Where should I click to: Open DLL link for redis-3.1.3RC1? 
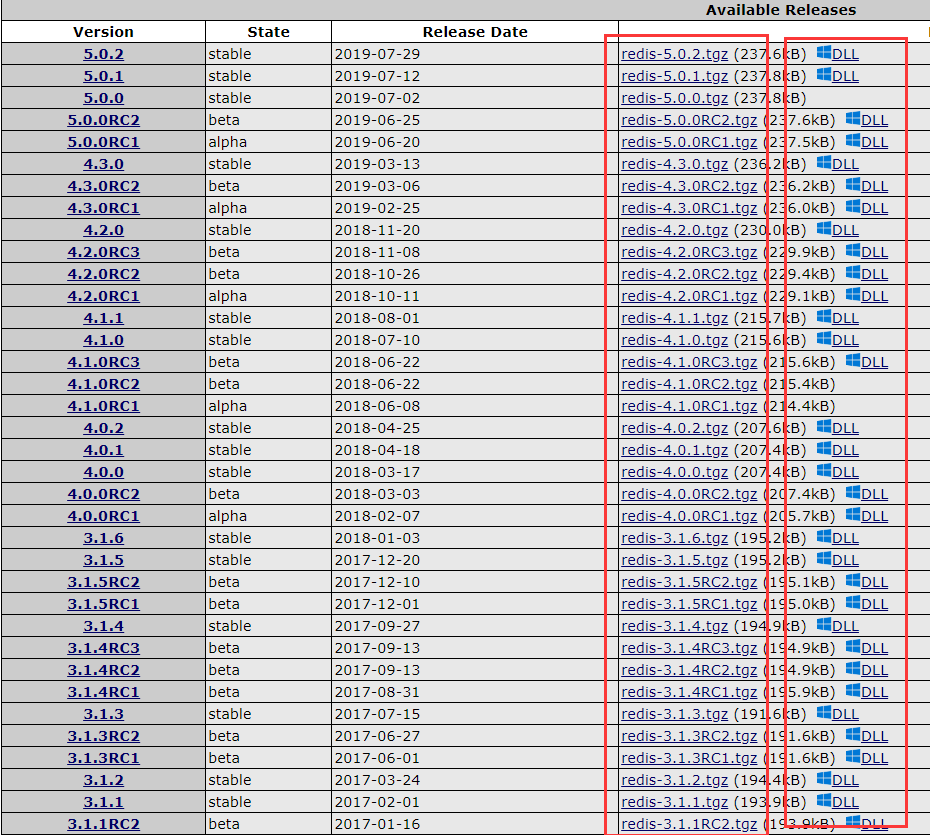pos(874,758)
